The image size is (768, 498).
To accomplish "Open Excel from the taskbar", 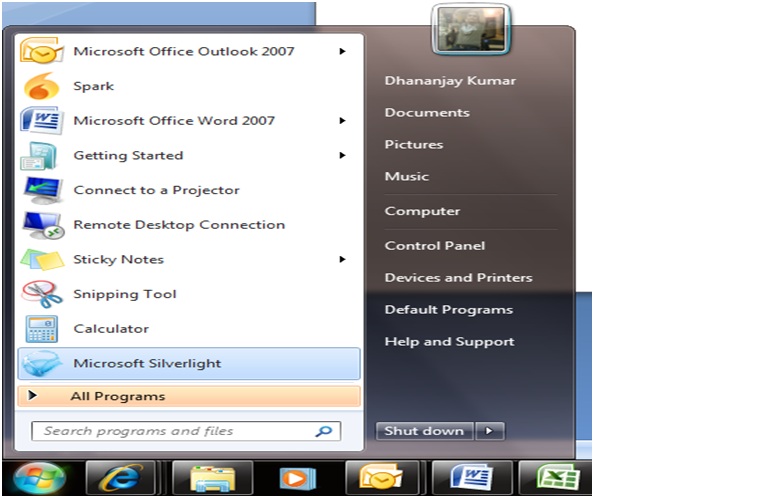I will tap(556, 478).
